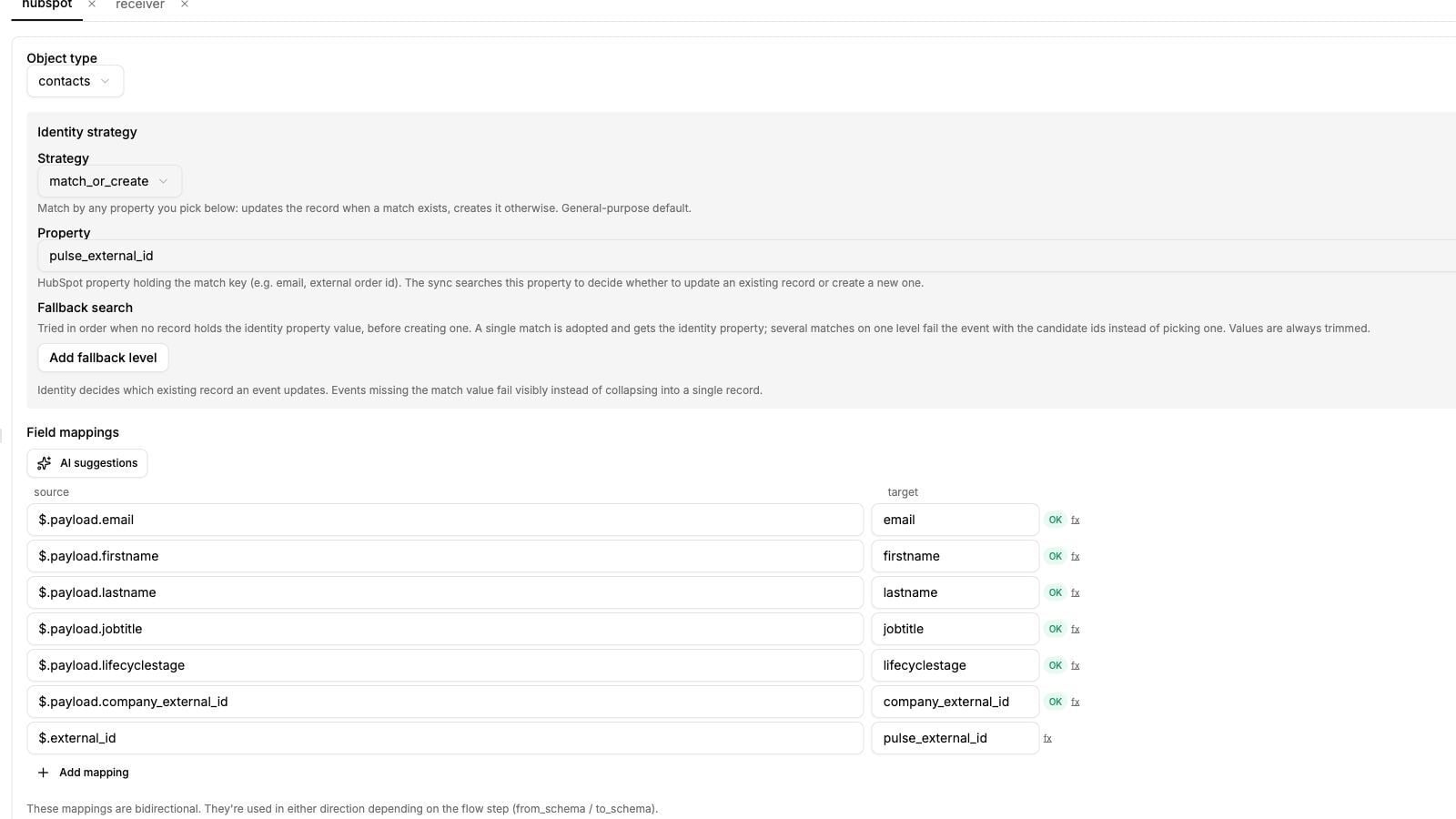Screen dimensions: 1456x819
Task: Click the Property field pulse_external_id
Action: tap(746, 256)
